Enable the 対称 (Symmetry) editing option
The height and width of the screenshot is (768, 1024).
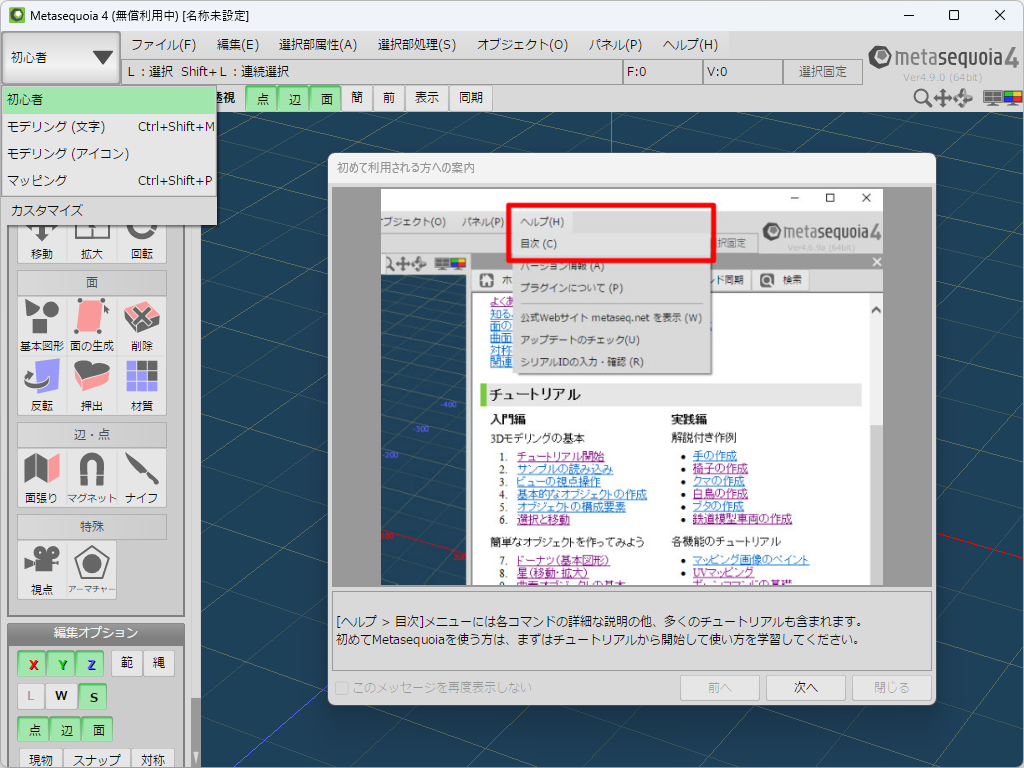(x=153, y=758)
